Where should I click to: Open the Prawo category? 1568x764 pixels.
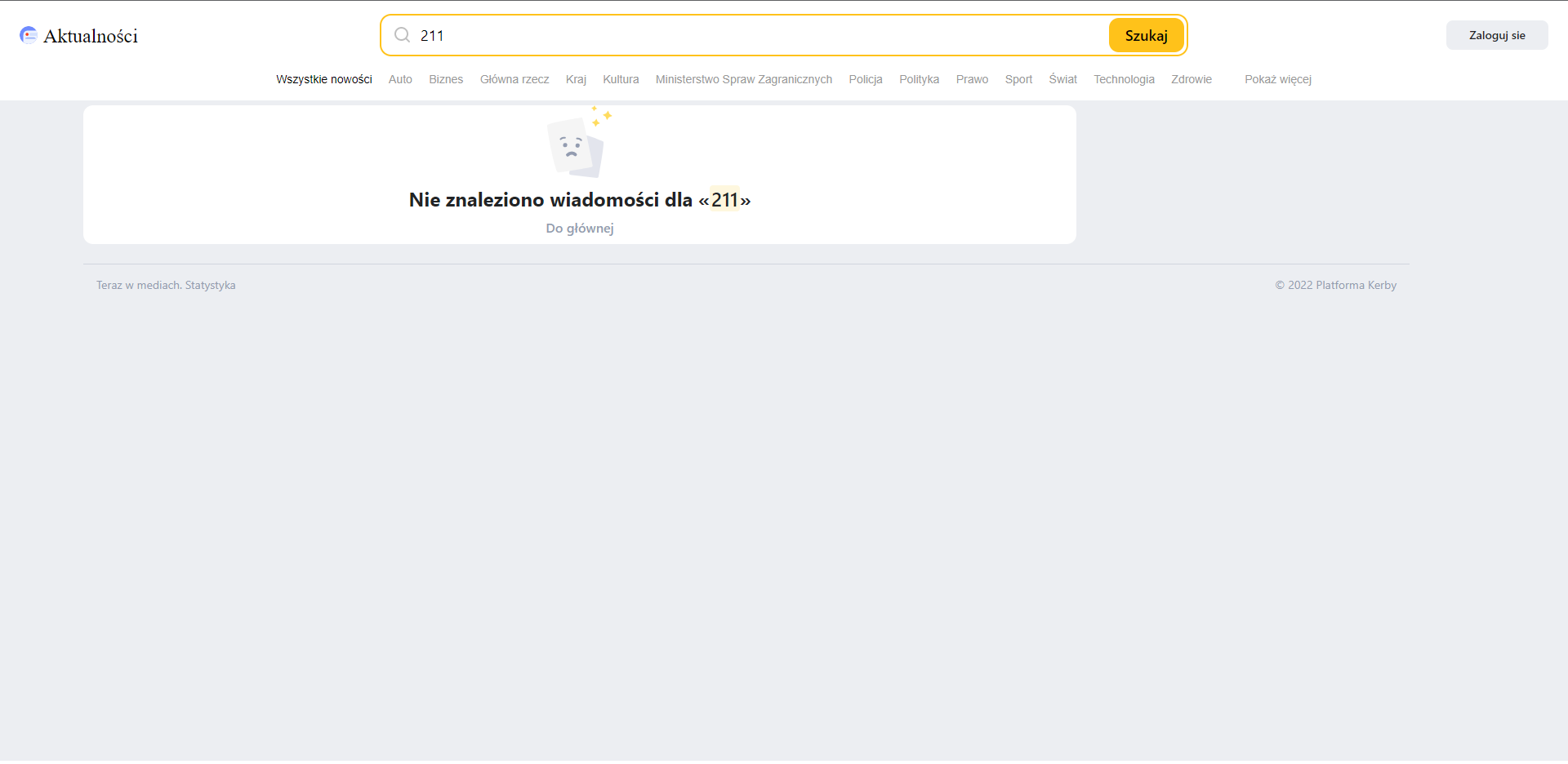coord(972,79)
